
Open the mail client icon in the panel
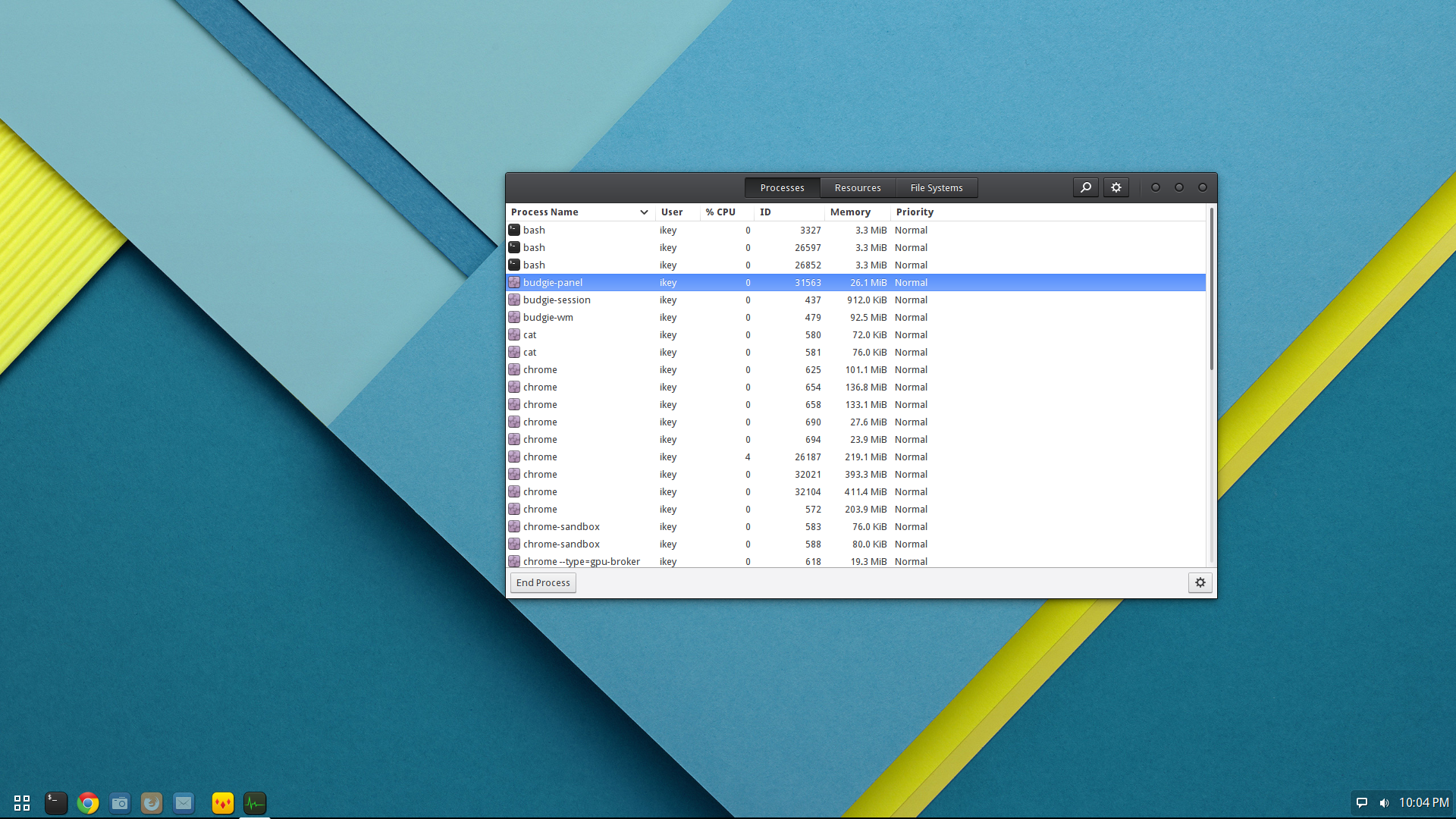[x=184, y=803]
